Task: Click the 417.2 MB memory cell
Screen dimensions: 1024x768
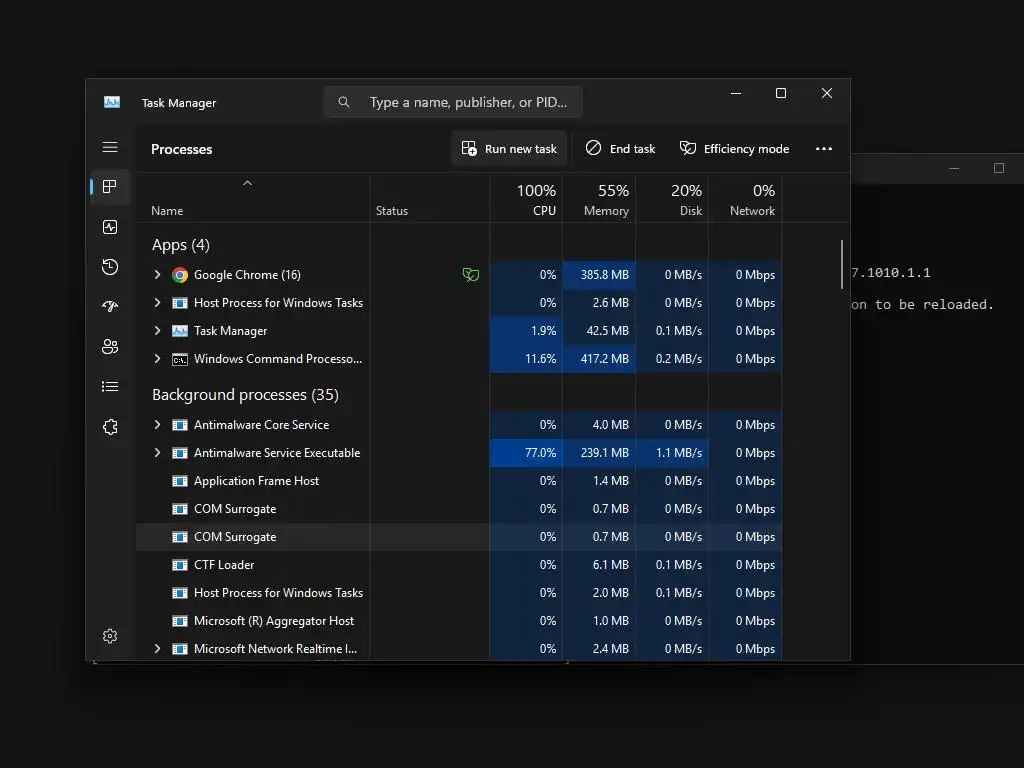Action: coord(599,359)
